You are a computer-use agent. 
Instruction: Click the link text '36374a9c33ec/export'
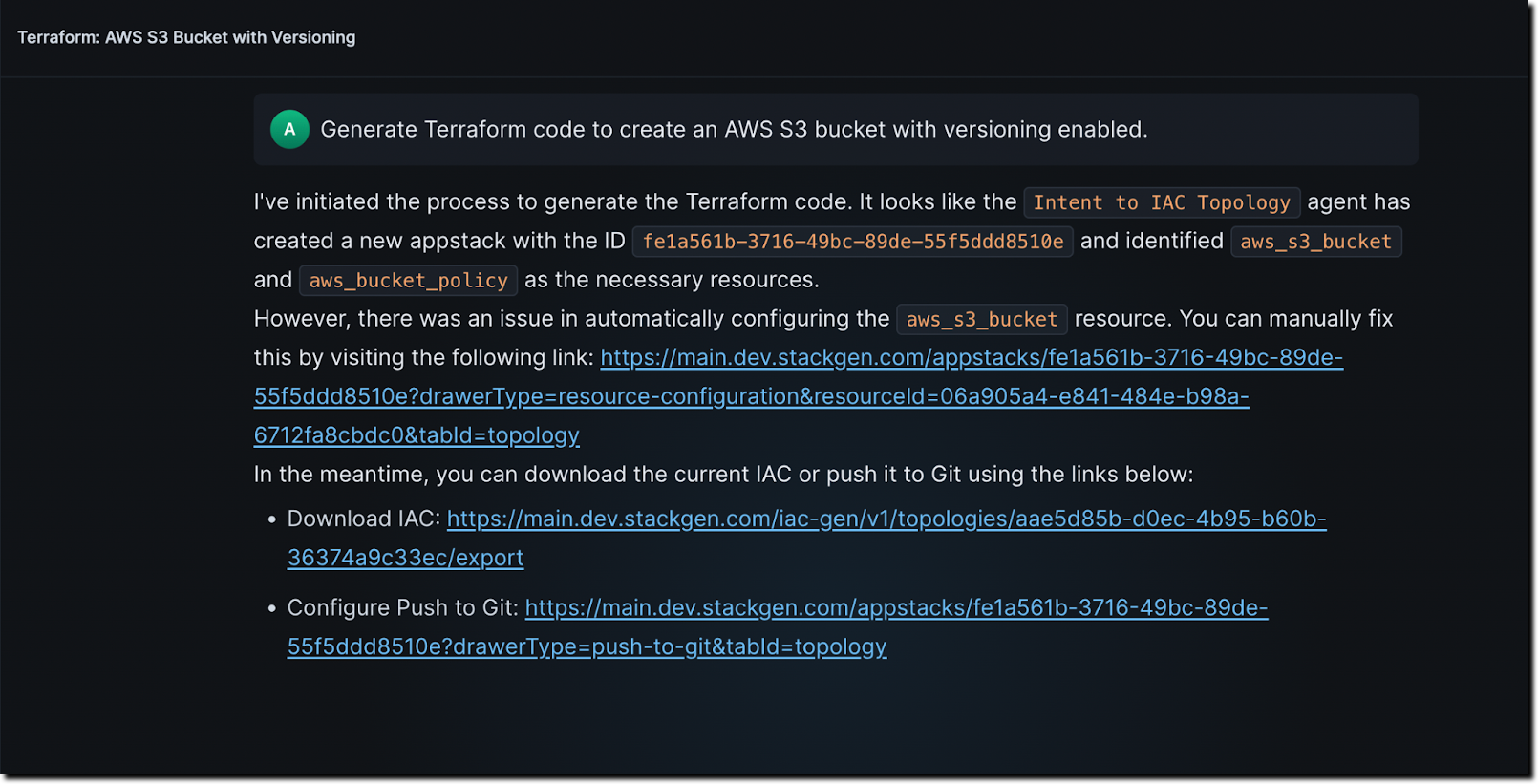click(x=405, y=558)
